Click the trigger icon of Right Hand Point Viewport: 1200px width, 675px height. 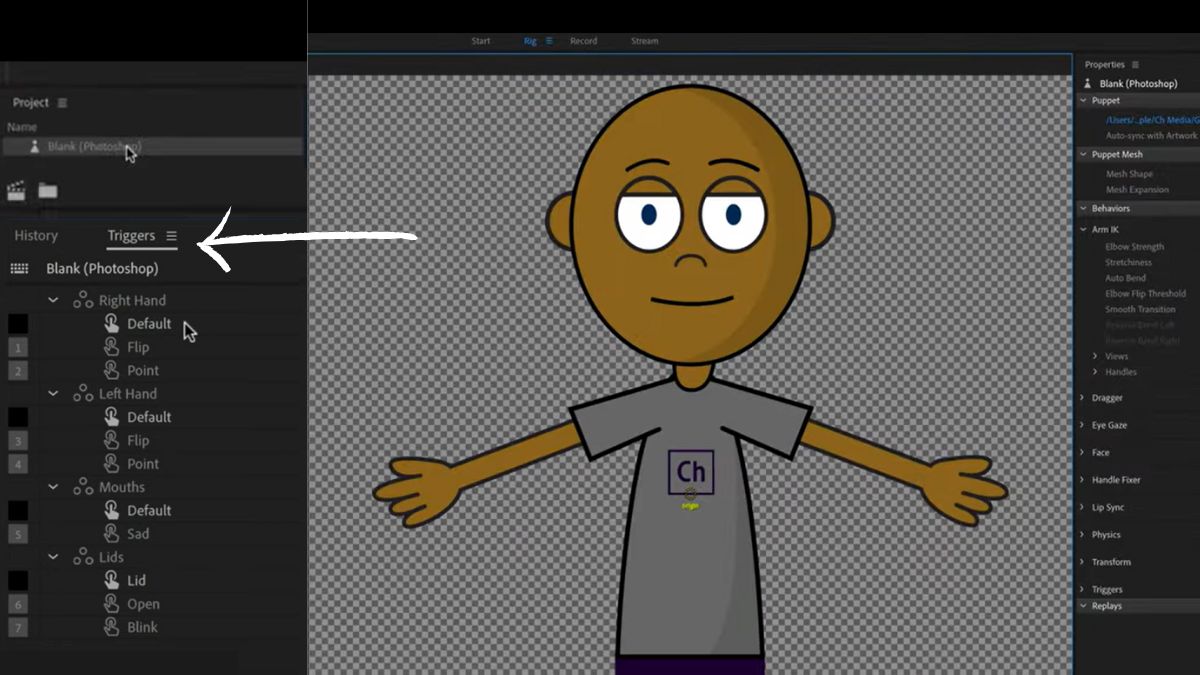coord(111,370)
